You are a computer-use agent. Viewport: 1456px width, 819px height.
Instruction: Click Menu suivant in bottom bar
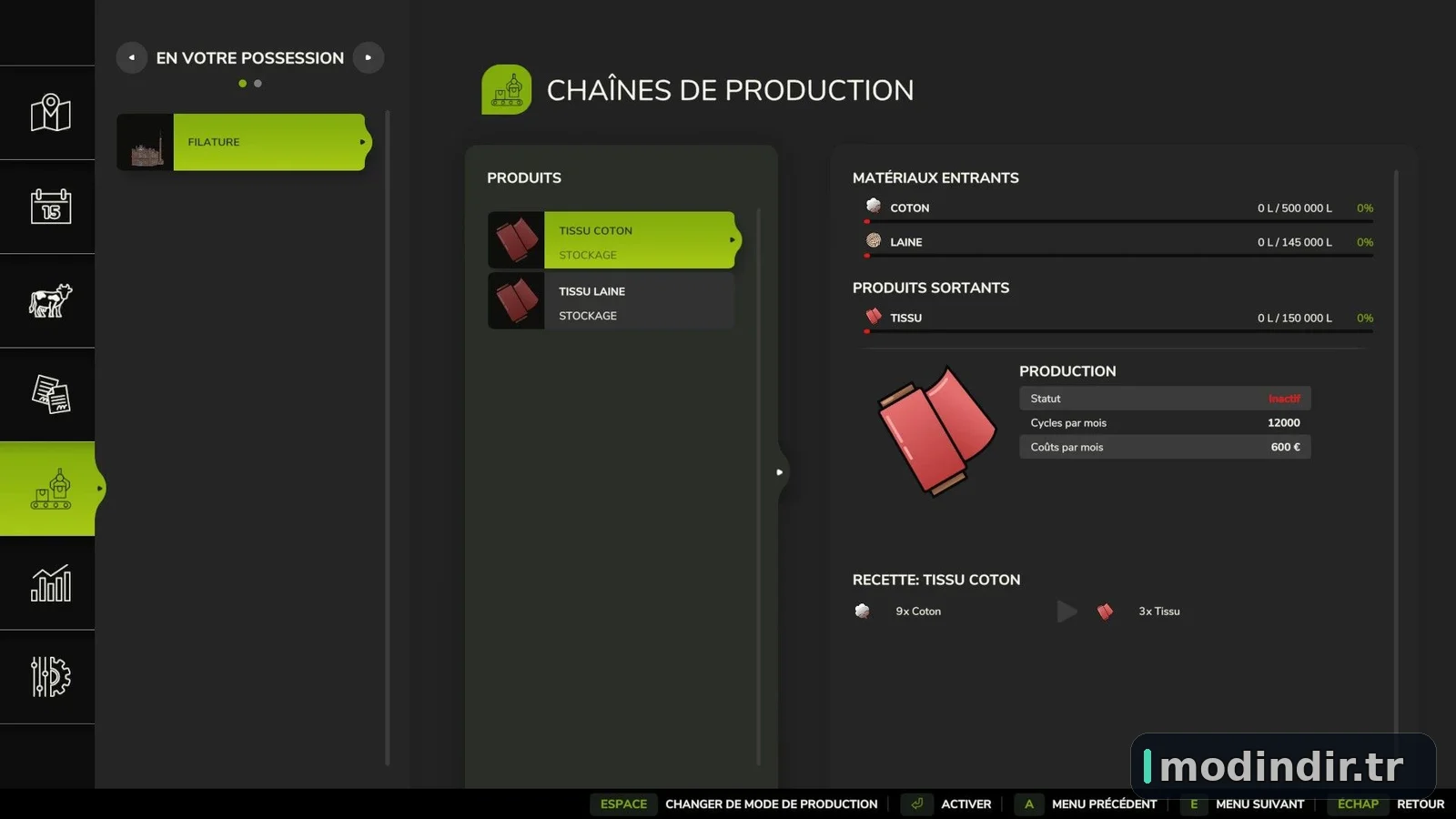pos(1260,804)
